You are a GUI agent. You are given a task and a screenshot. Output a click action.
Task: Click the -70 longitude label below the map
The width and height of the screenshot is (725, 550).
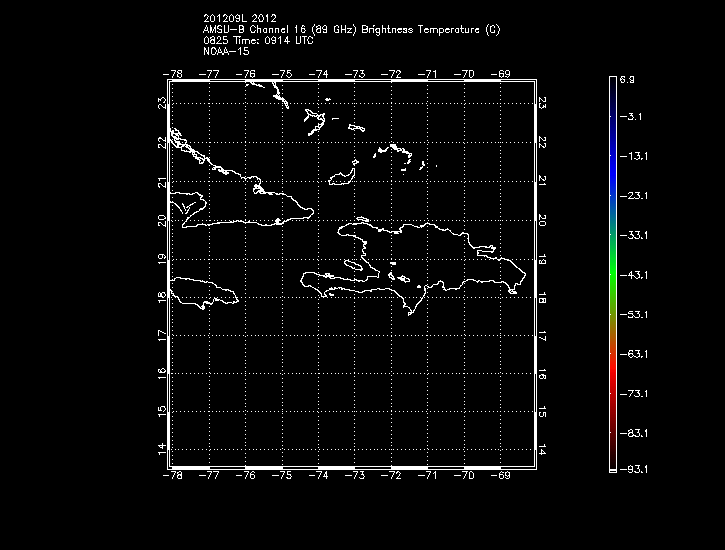[464, 475]
